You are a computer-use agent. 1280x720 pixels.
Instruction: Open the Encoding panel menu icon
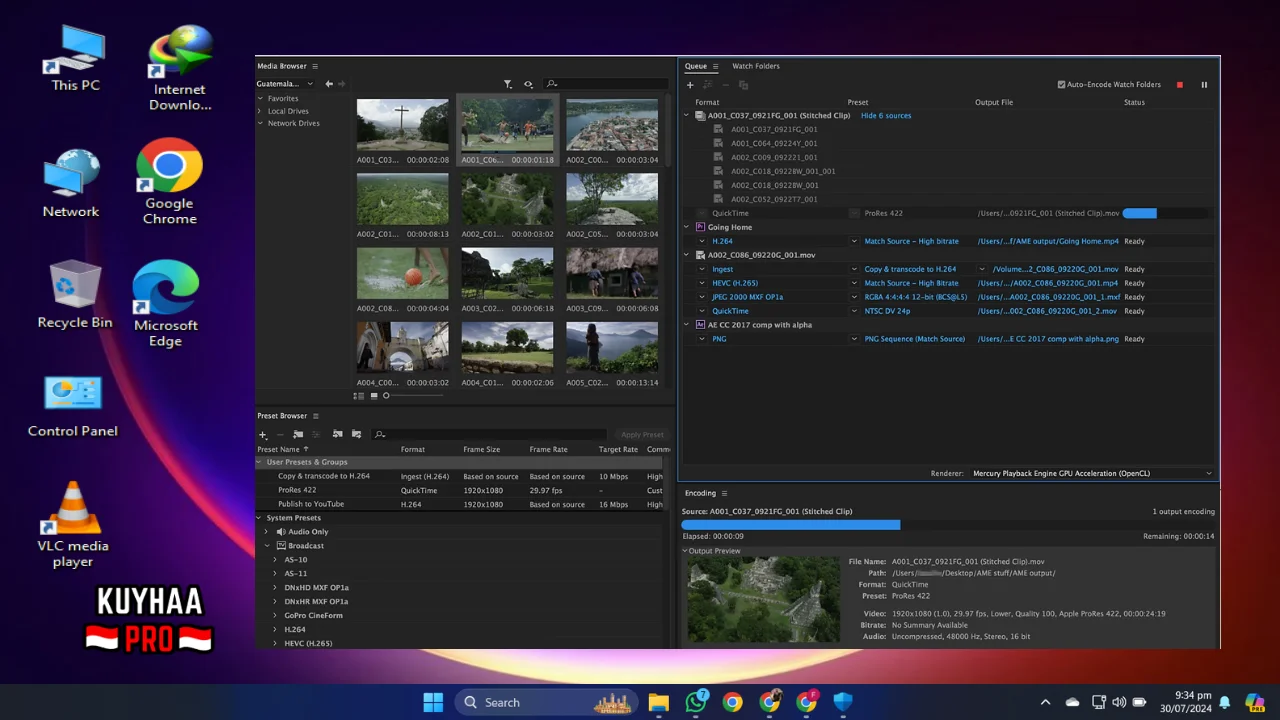724,493
